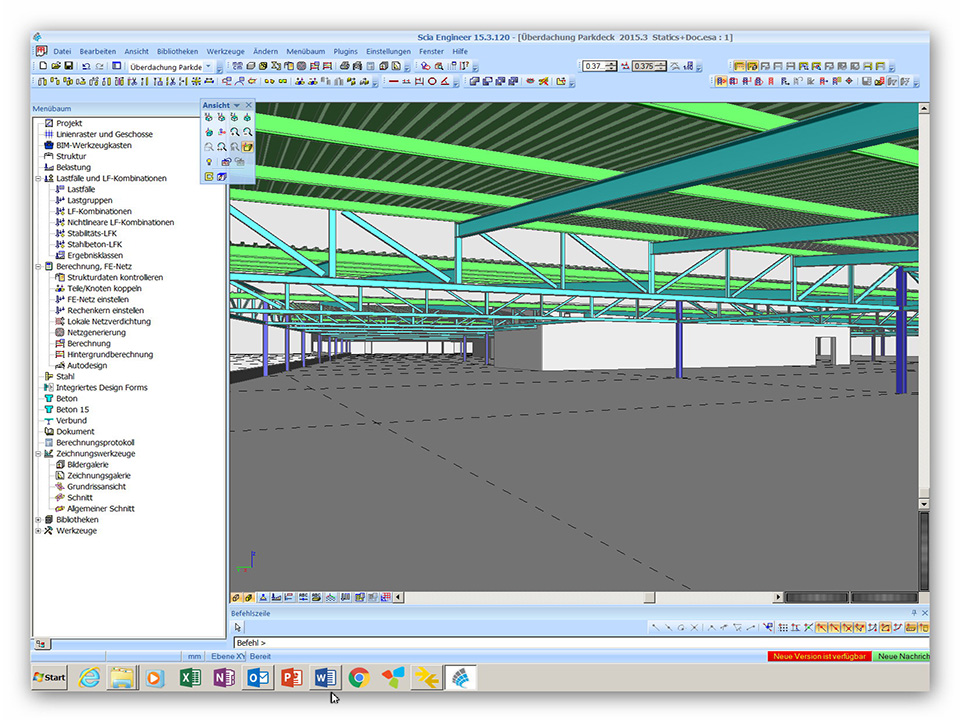Click the light bulb icon in Ansicht palette
Image resolution: width=960 pixels, height=720 pixels.
[209, 161]
